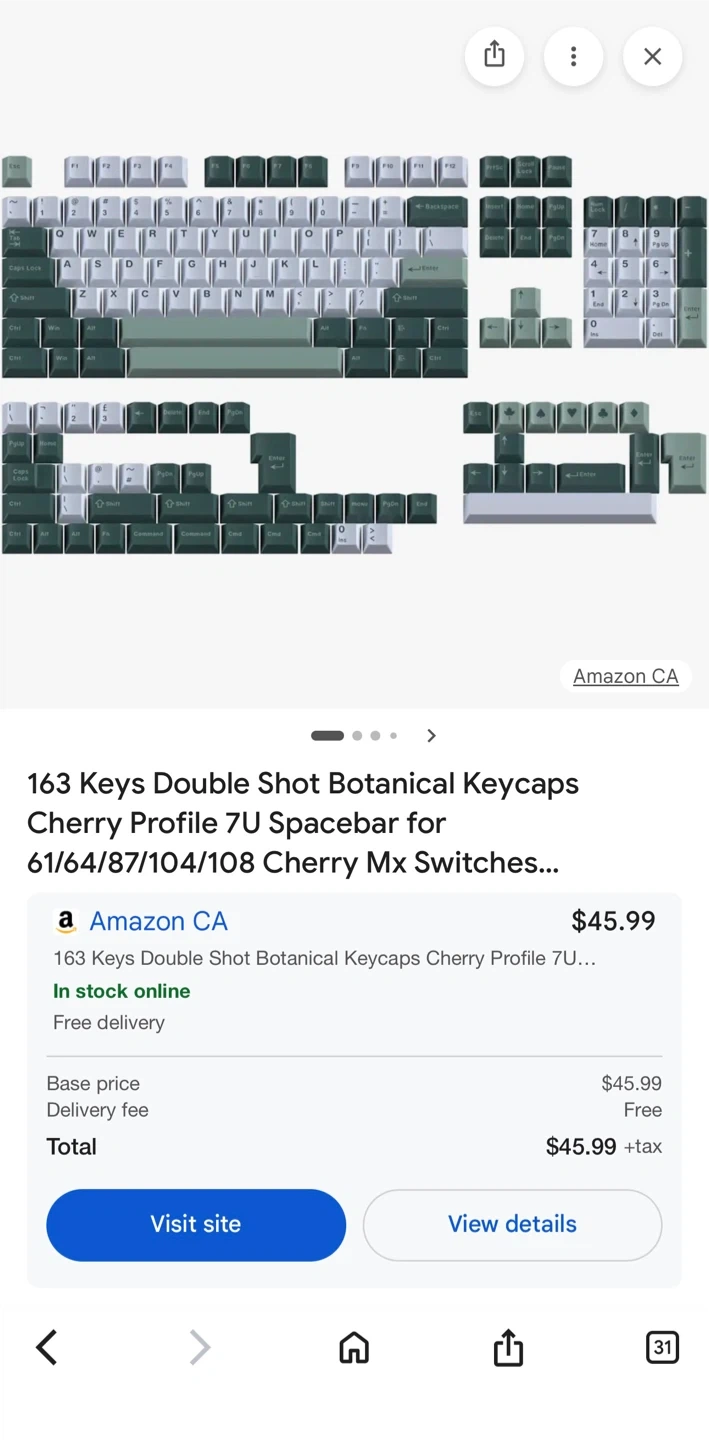Close the product preview with the X
709x1440 pixels.
pyautogui.click(x=652, y=55)
